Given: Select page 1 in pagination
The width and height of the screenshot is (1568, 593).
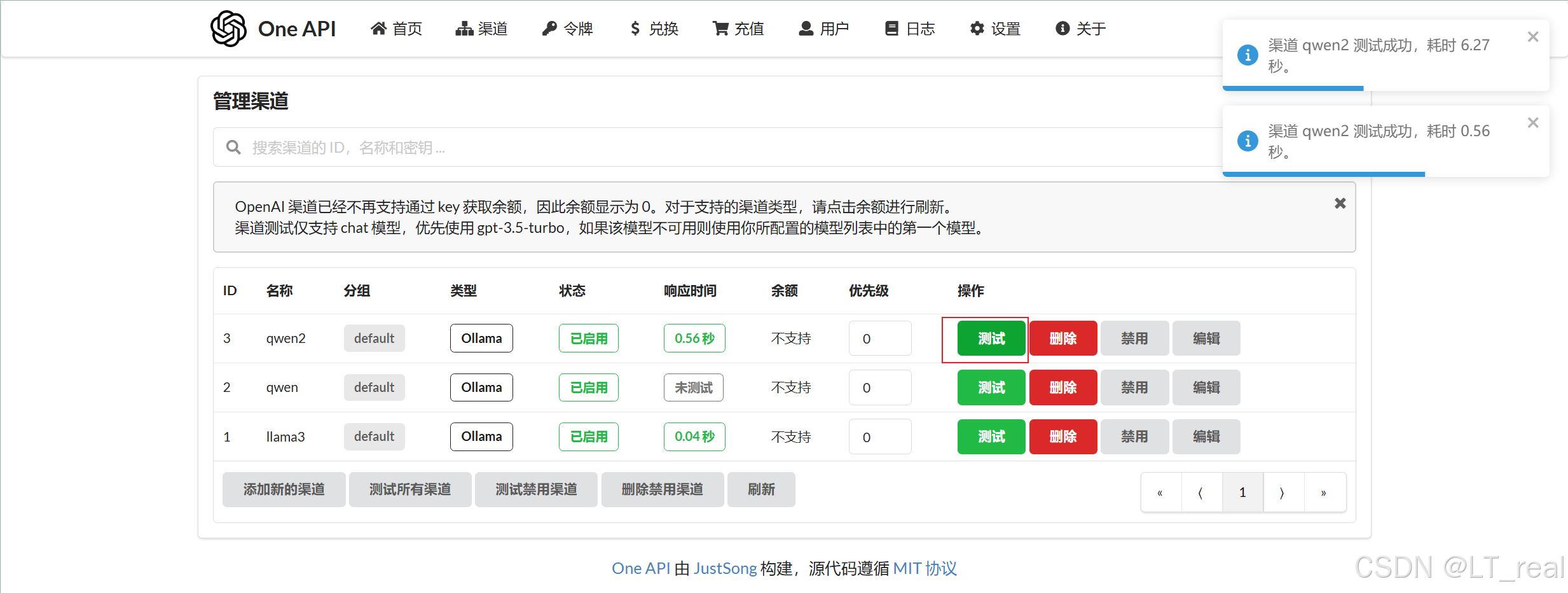Looking at the screenshot, I should point(1242,492).
